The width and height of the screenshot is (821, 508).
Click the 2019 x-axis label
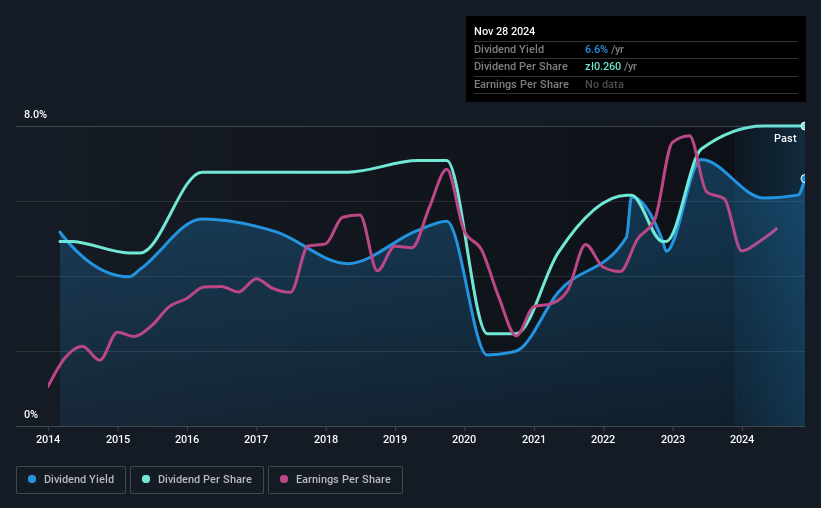point(395,439)
